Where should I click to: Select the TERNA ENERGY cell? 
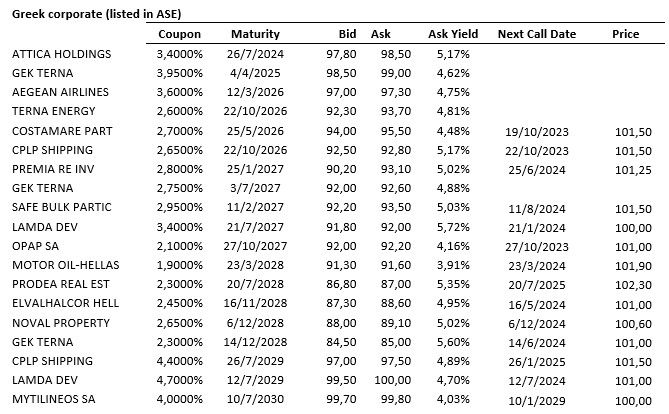[x=53, y=111]
